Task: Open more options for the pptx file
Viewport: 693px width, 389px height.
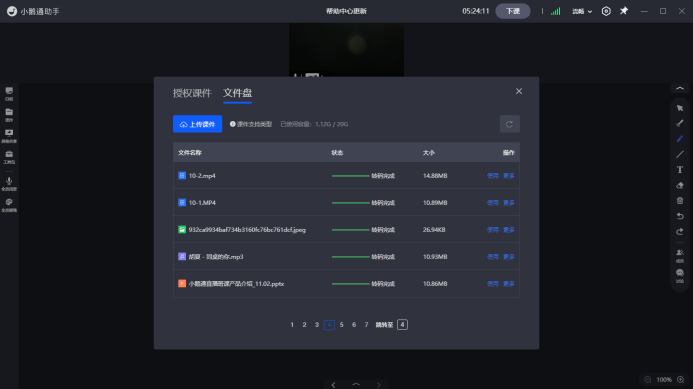Action: (509, 284)
